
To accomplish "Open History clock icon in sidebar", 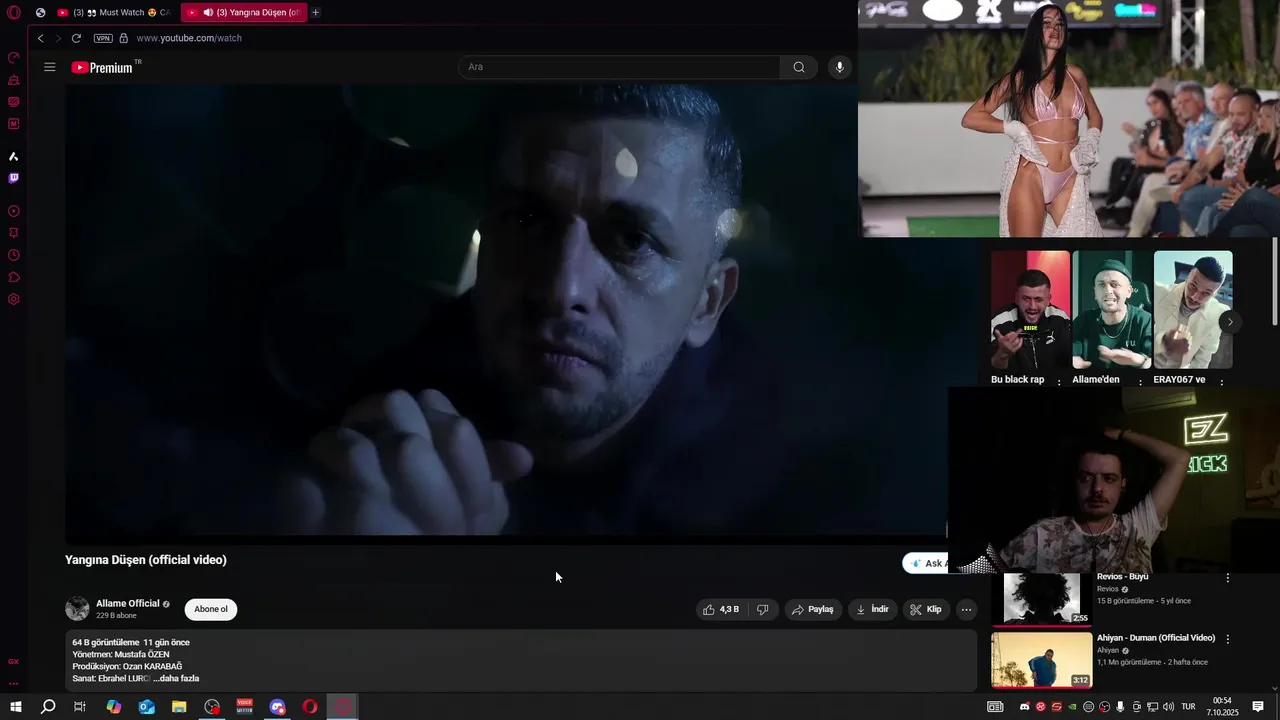I will [14, 255].
